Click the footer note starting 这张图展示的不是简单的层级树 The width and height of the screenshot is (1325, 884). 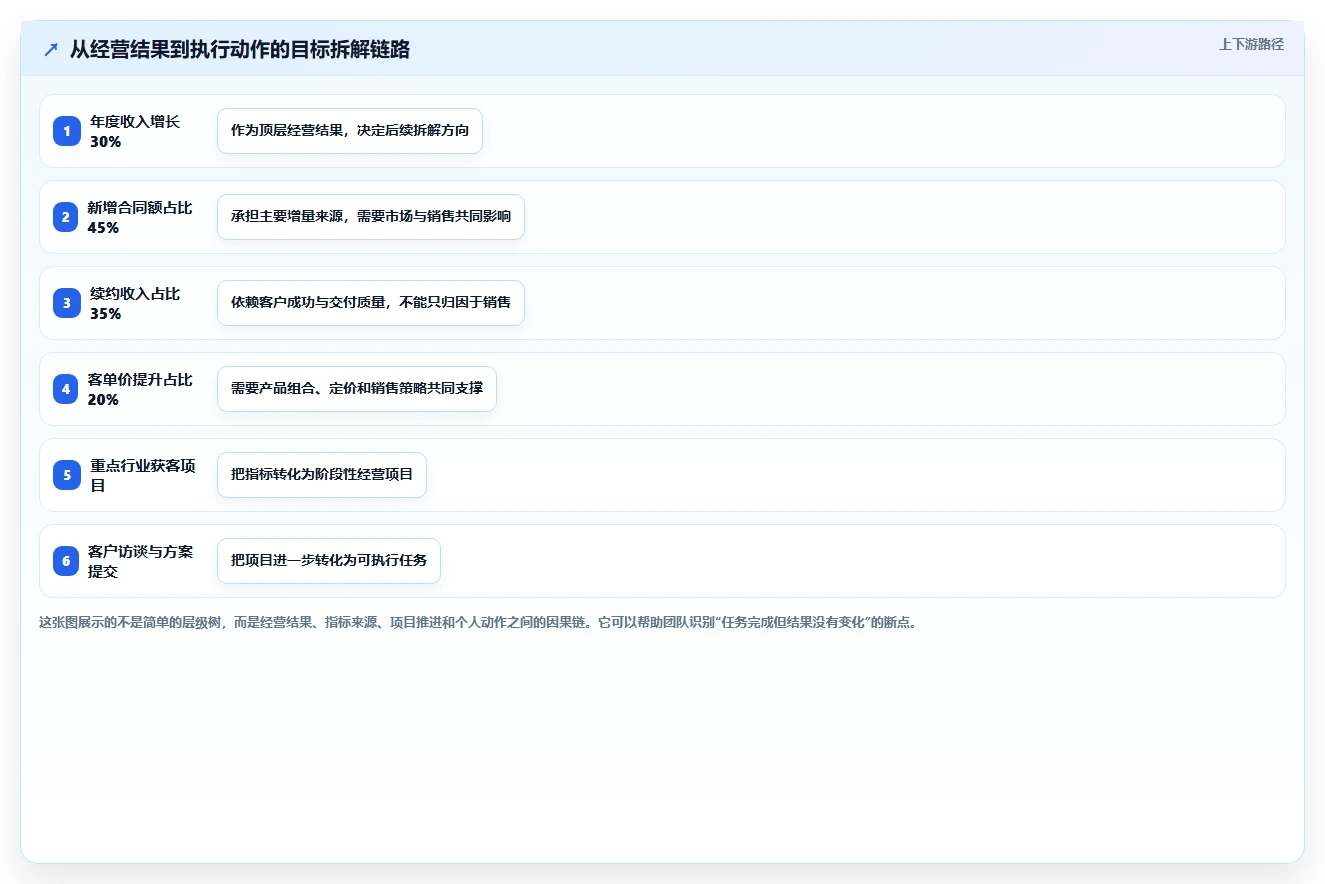(478, 622)
